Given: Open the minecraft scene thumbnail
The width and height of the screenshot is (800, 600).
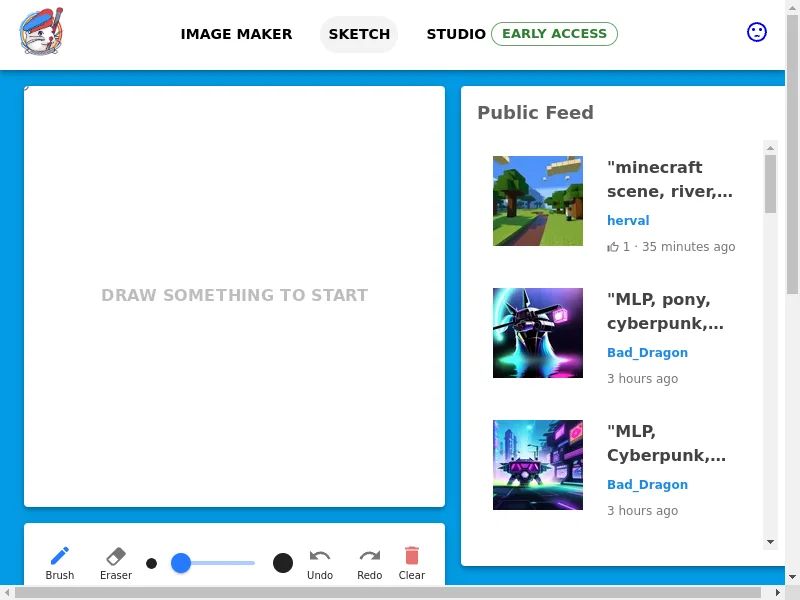Looking at the screenshot, I should tap(538, 201).
